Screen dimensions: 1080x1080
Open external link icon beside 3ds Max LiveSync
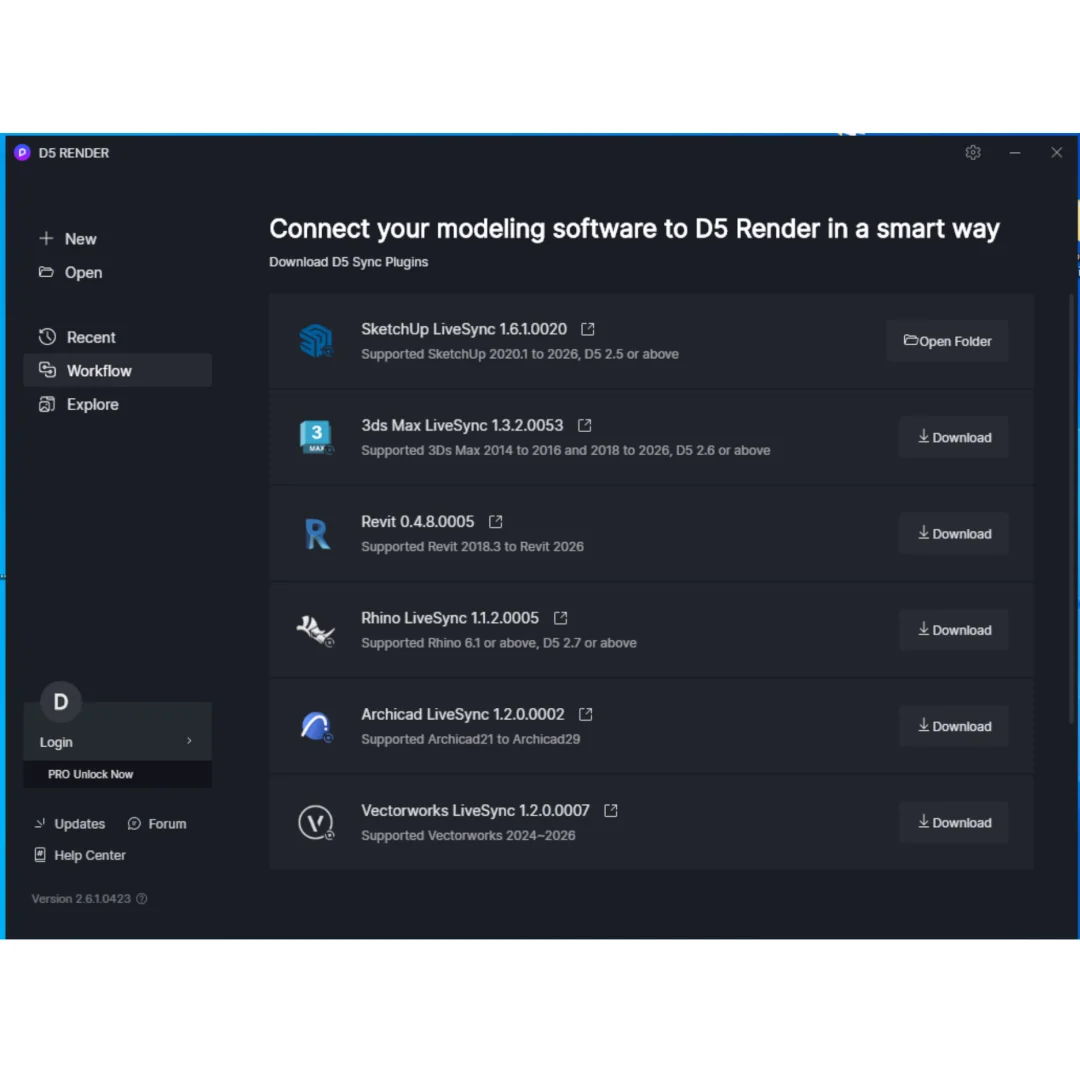(x=584, y=426)
